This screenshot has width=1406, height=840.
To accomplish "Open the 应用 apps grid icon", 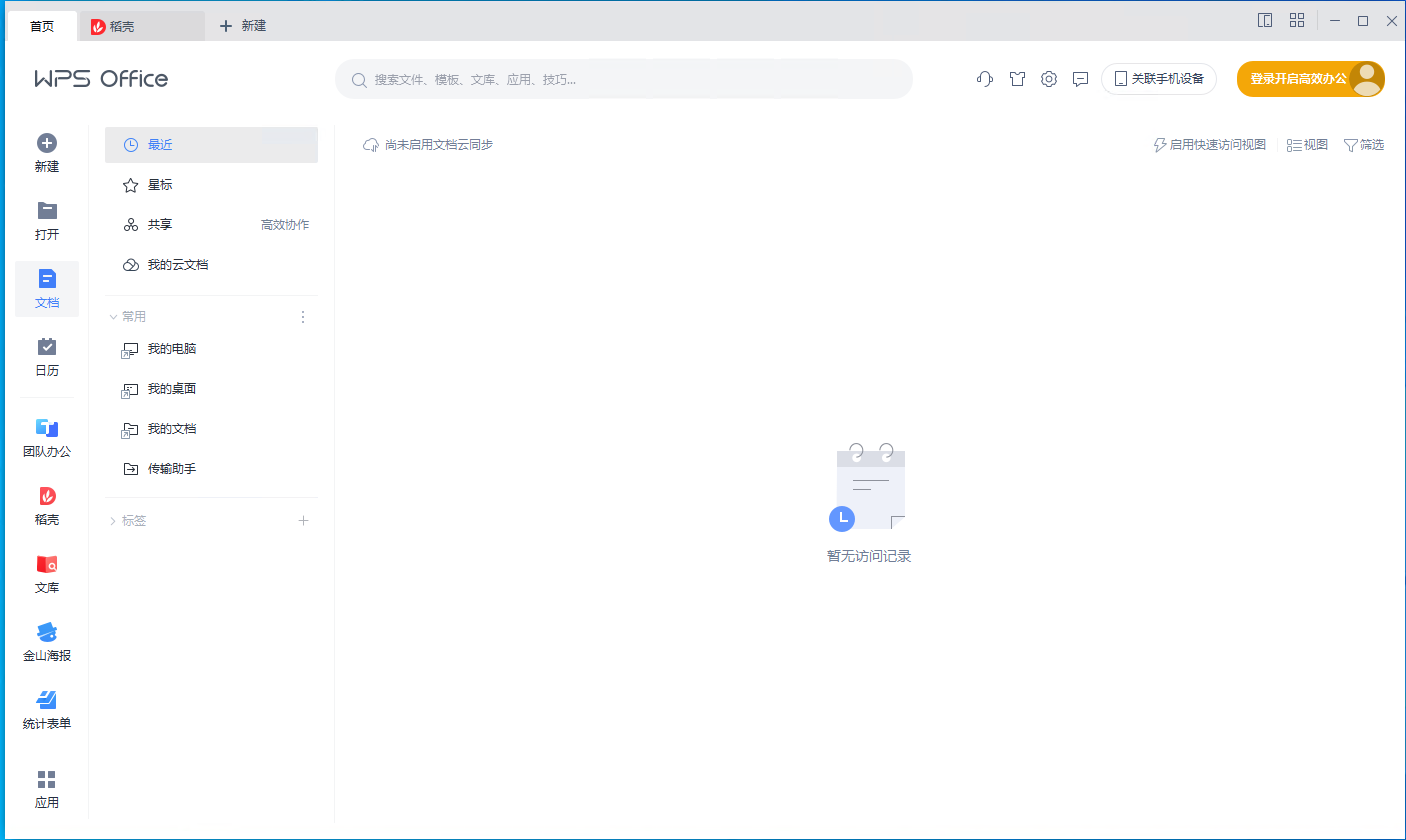I will click(47, 779).
